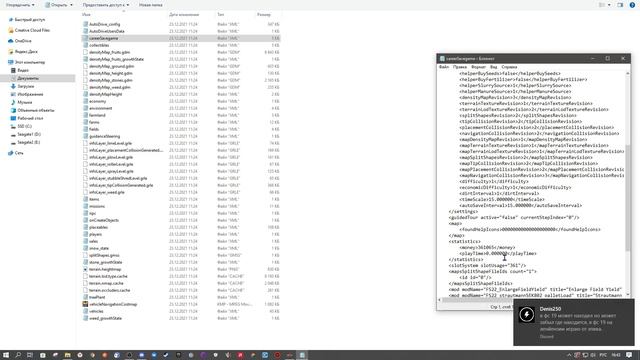Viewport: 640px width, 360px height.
Task: Open Яндекс.Диск in the navigation pane
Action: click(x=26, y=51)
